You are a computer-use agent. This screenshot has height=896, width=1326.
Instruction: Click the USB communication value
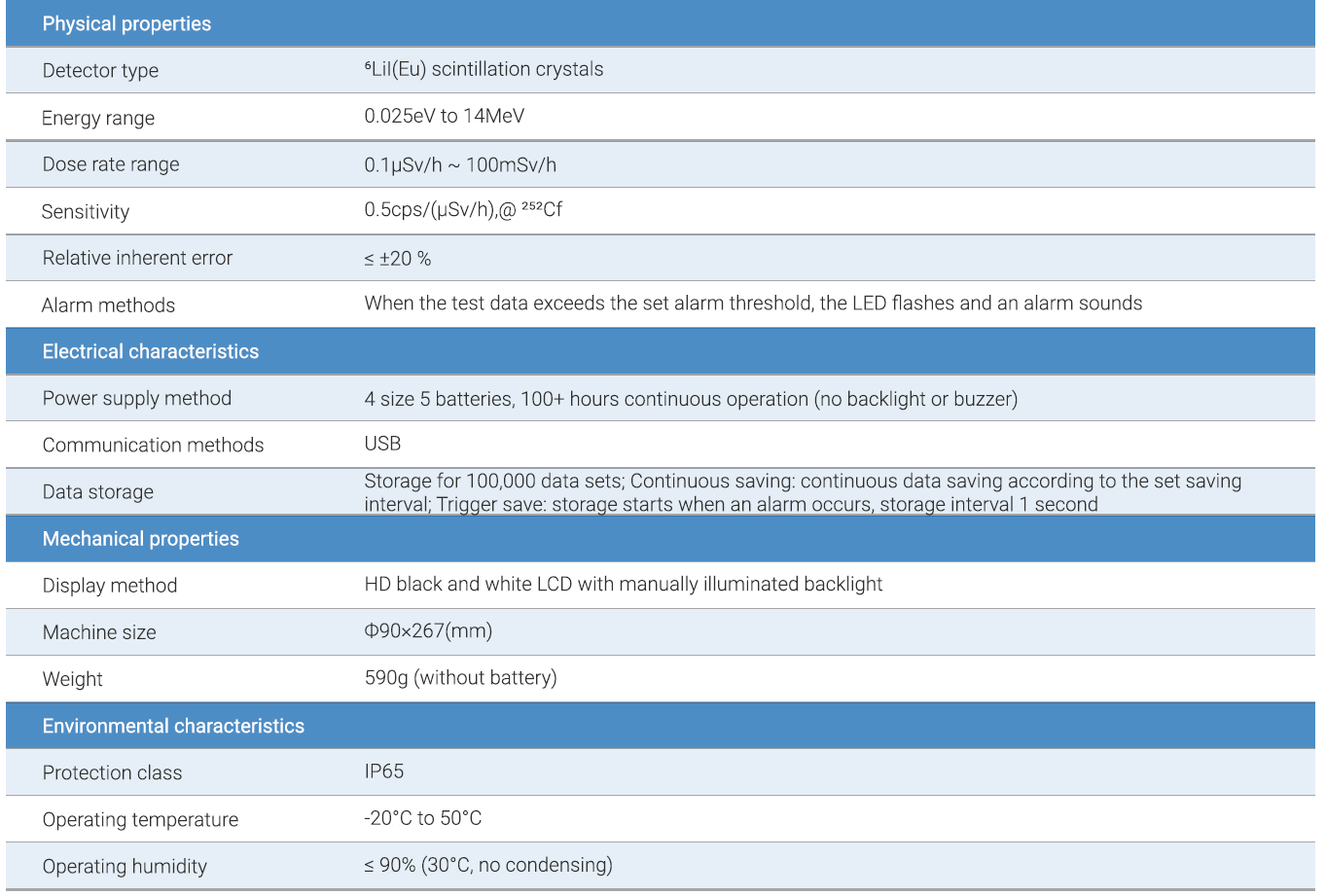point(382,445)
